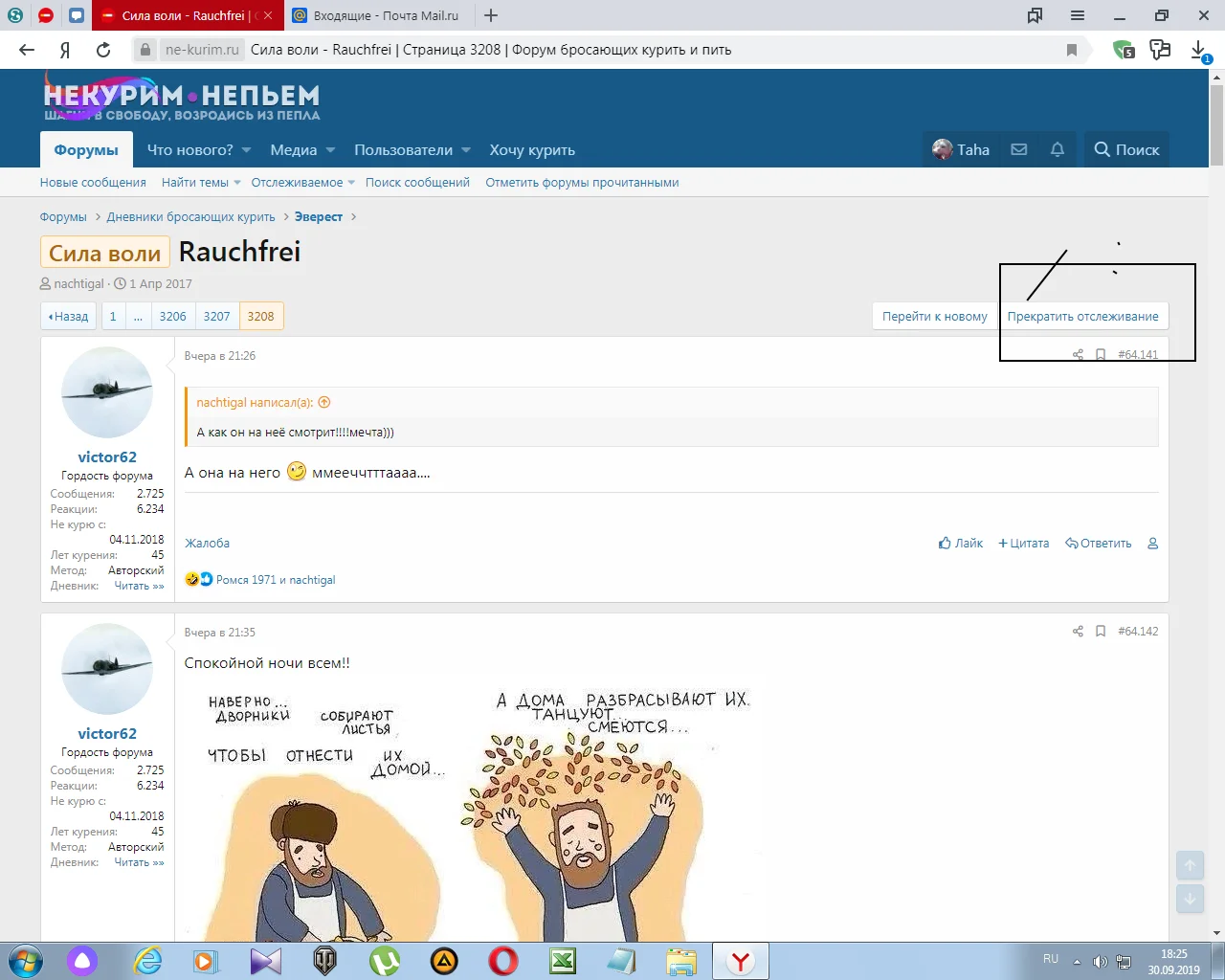Viewport: 1225px width, 980px height.
Task: Open the browser hamburger menu
Action: pyautogui.click(x=1078, y=15)
